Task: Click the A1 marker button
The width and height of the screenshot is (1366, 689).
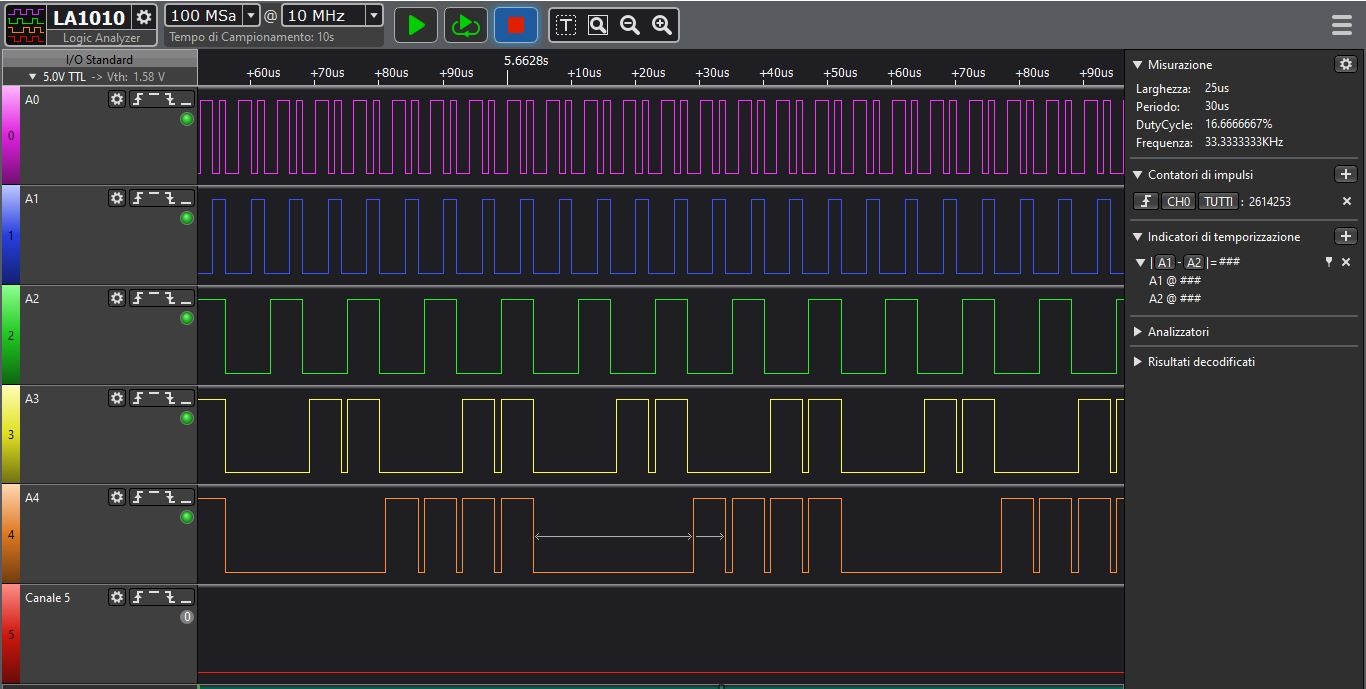Action: (1165, 262)
